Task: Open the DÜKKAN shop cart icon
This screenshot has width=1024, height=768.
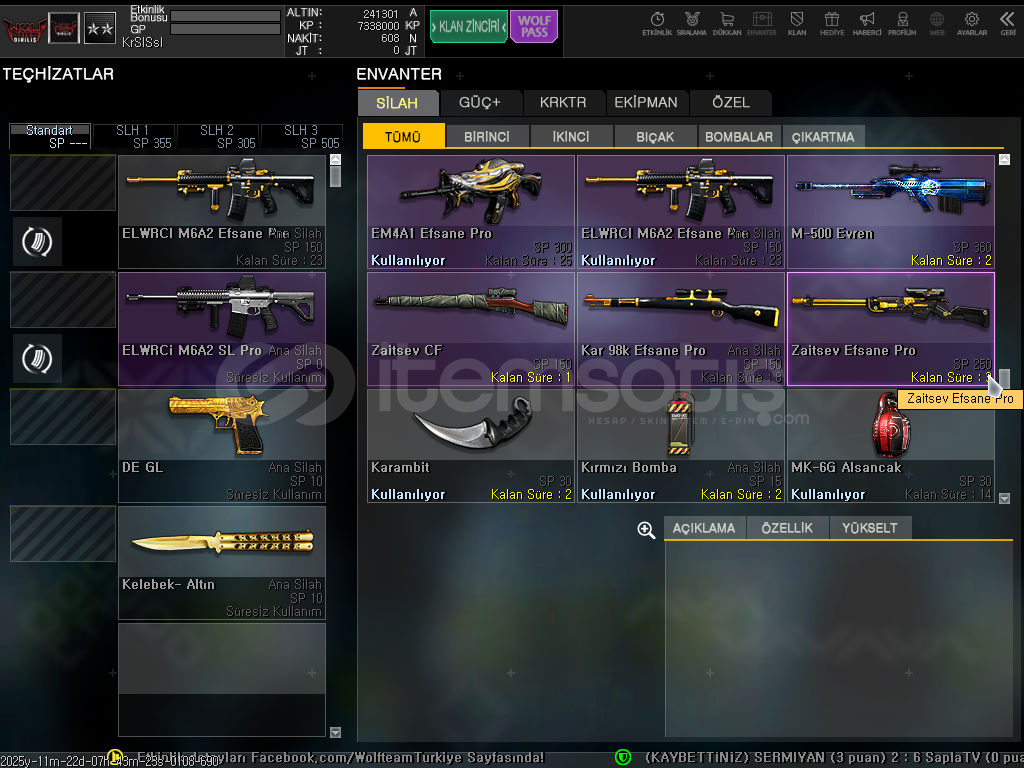Action: [x=727, y=24]
